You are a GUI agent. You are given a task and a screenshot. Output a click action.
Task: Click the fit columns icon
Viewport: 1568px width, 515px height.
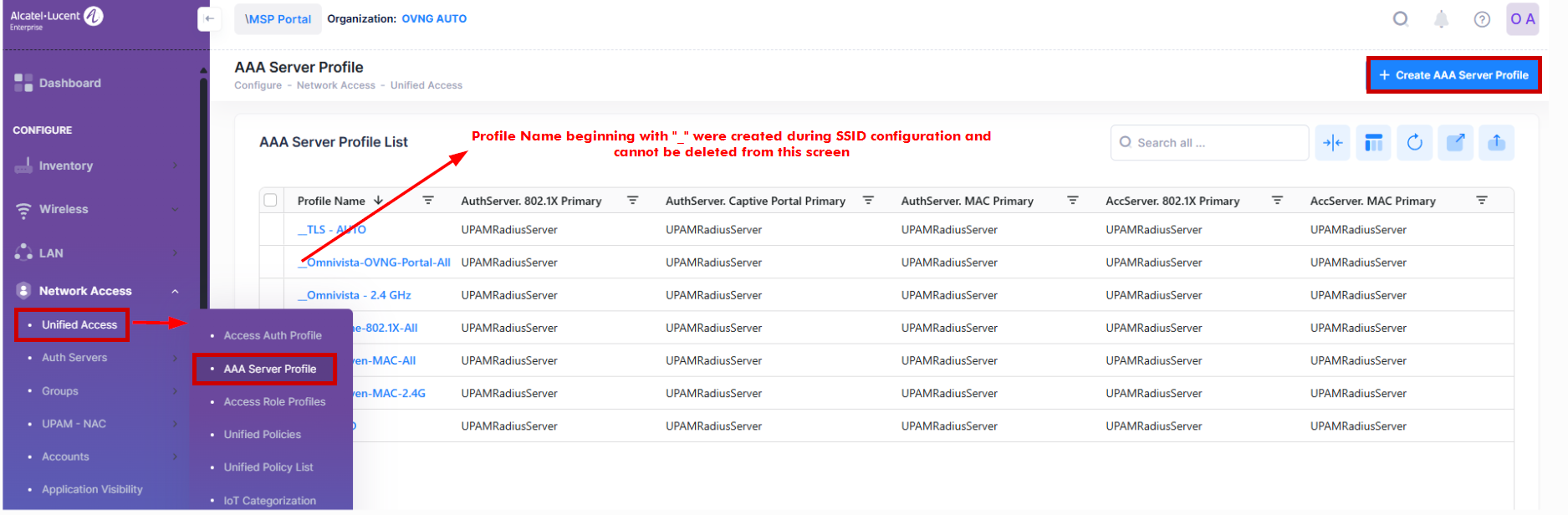(1332, 143)
